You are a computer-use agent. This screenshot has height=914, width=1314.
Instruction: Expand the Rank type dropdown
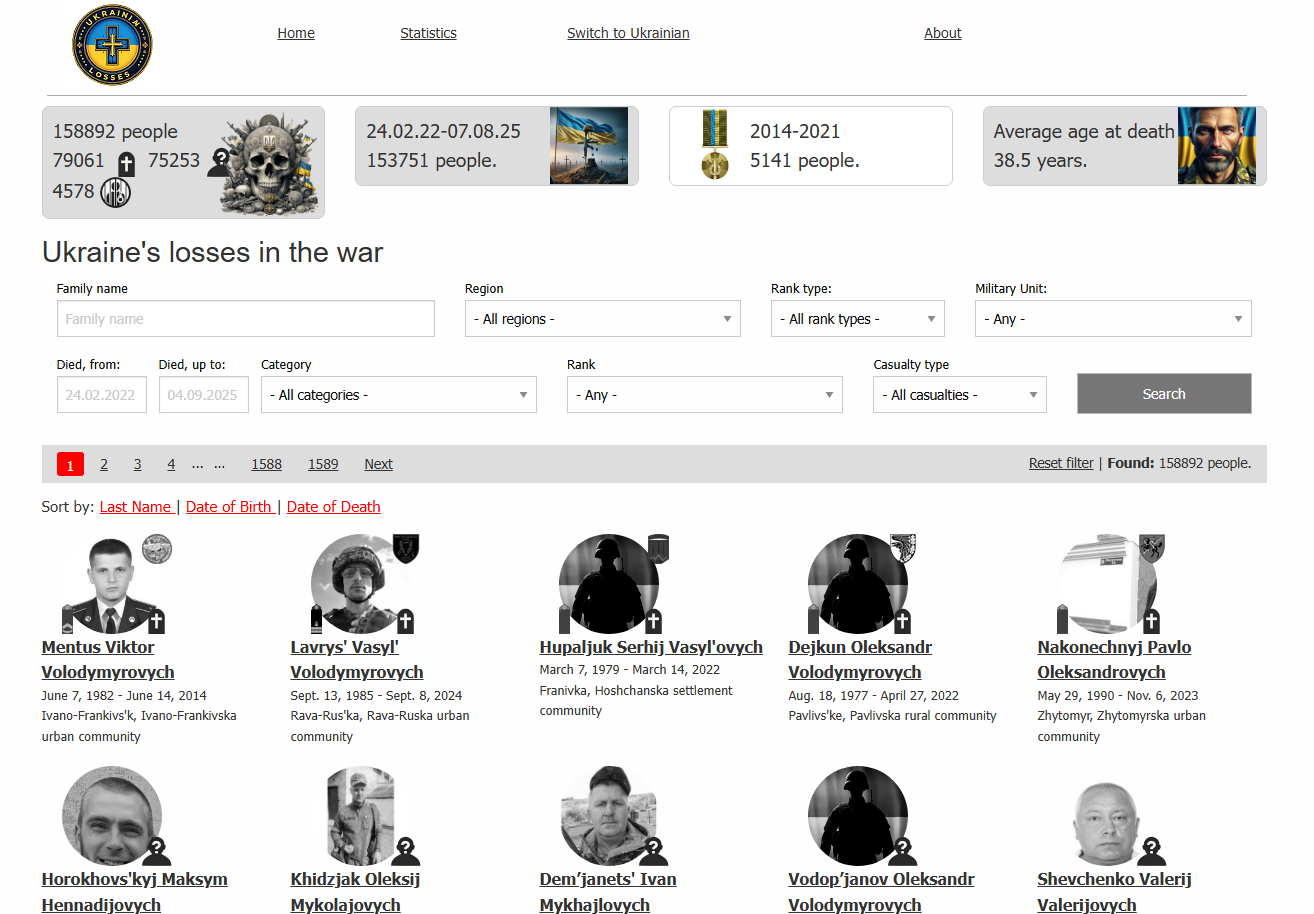click(x=857, y=319)
